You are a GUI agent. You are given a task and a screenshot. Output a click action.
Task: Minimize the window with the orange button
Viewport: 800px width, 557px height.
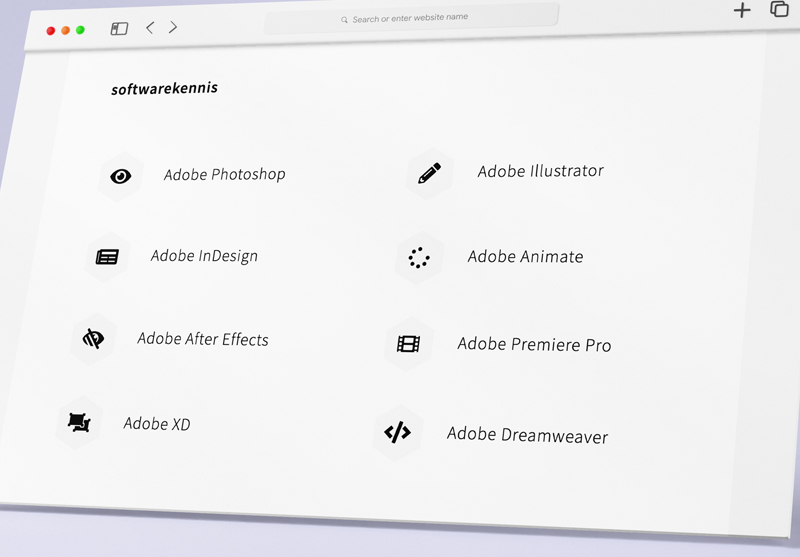pyautogui.click(x=65, y=31)
